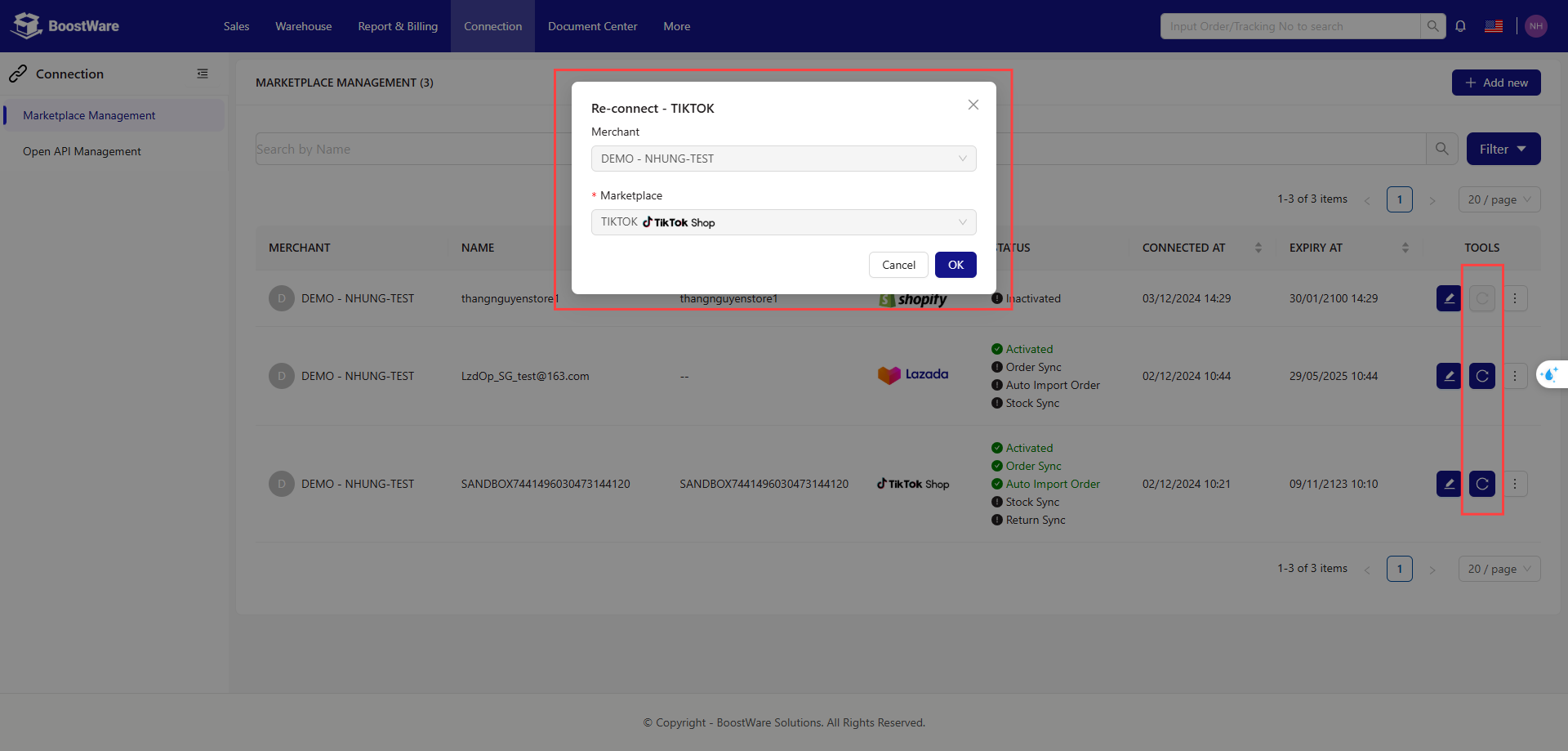The height and width of the screenshot is (751, 1568).
Task: Open the Filter dropdown
Action: click(1503, 149)
